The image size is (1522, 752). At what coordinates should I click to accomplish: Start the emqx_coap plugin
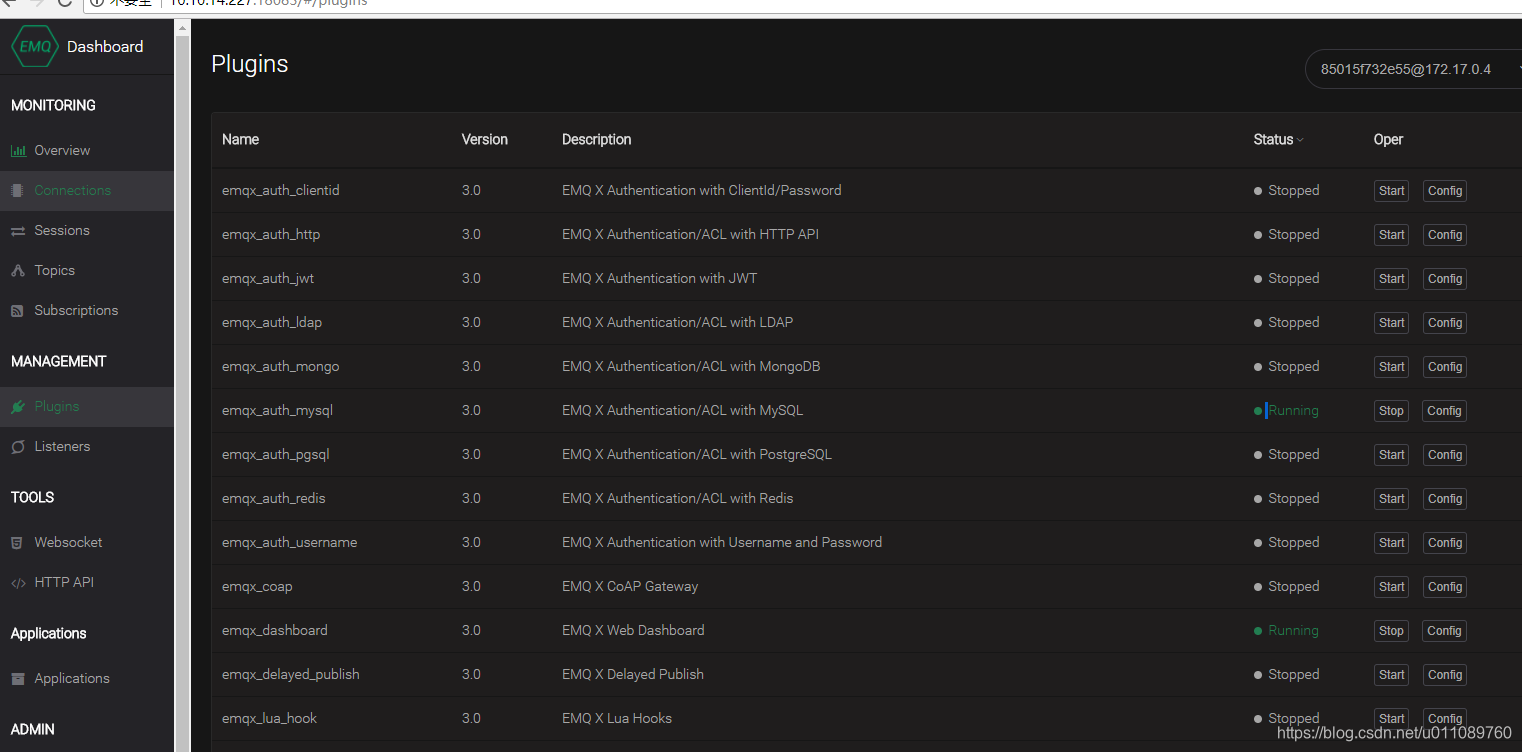(1391, 587)
